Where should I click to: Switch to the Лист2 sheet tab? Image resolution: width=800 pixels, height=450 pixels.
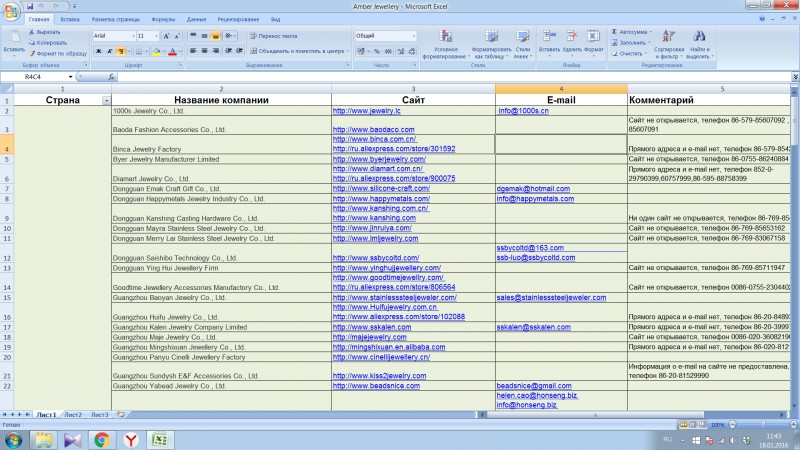(73, 414)
